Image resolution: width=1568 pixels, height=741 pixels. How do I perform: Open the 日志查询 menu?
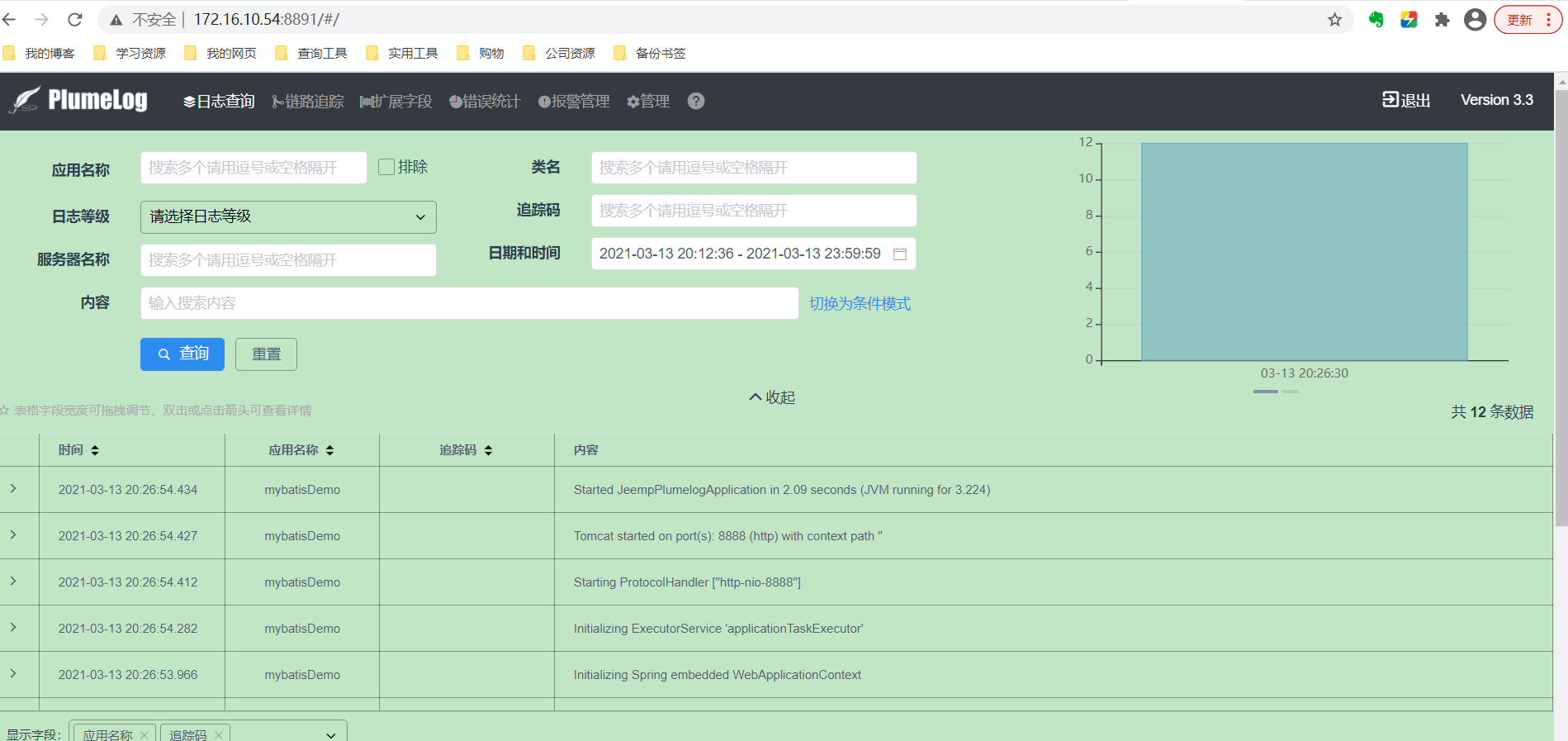tap(219, 101)
